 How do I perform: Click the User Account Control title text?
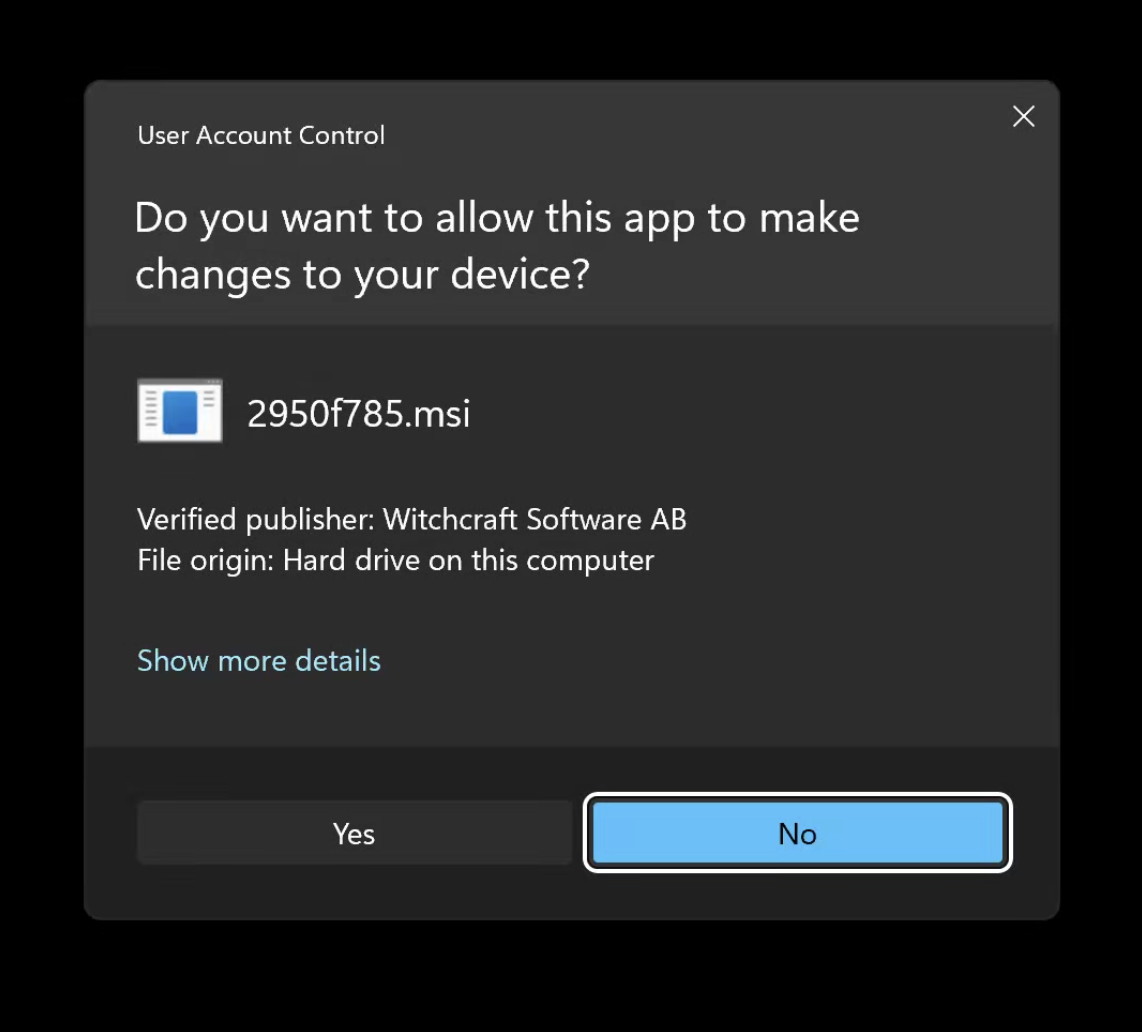tap(261, 136)
